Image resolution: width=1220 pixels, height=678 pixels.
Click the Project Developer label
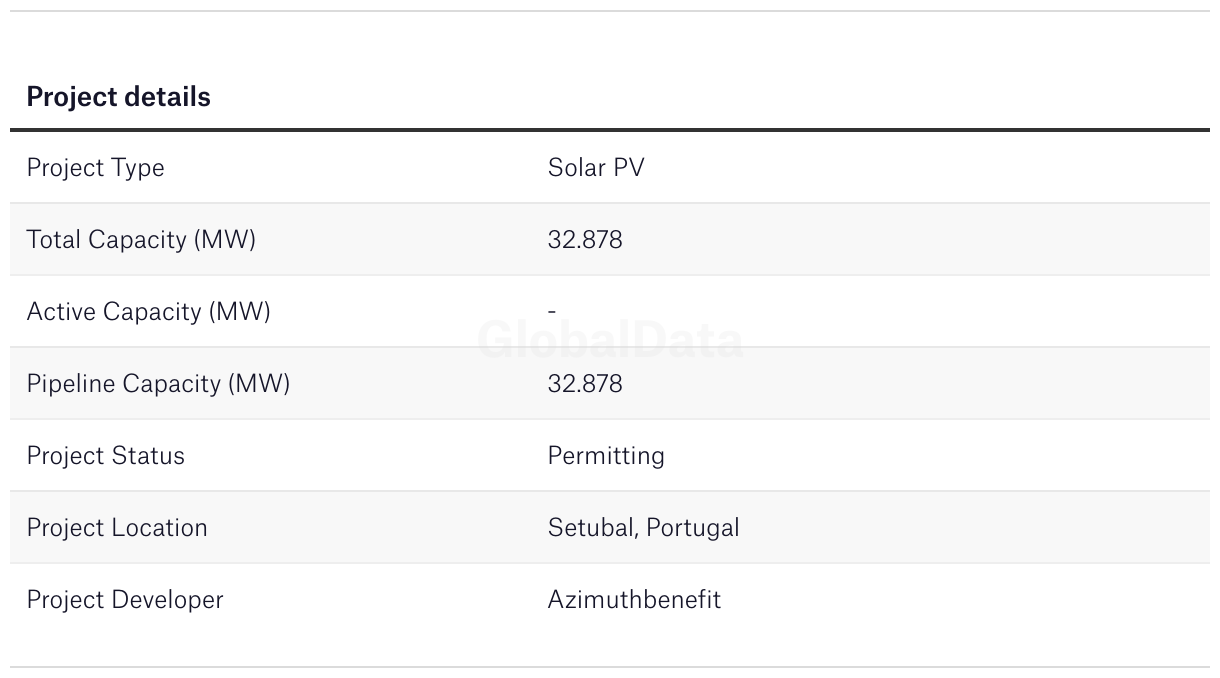125,600
